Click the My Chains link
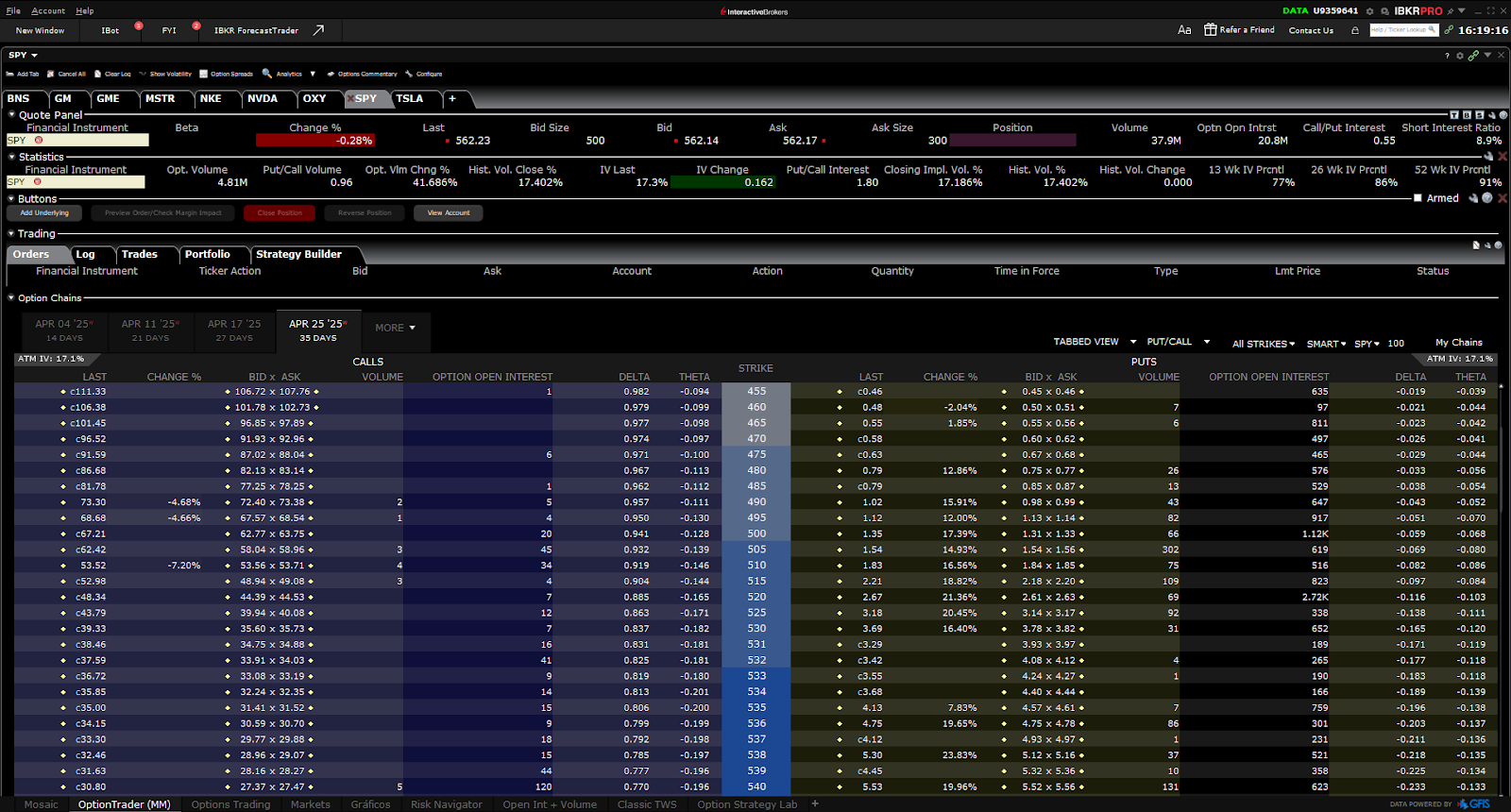Screen dimensions: 1511x812 click(x=1459, y=342)
